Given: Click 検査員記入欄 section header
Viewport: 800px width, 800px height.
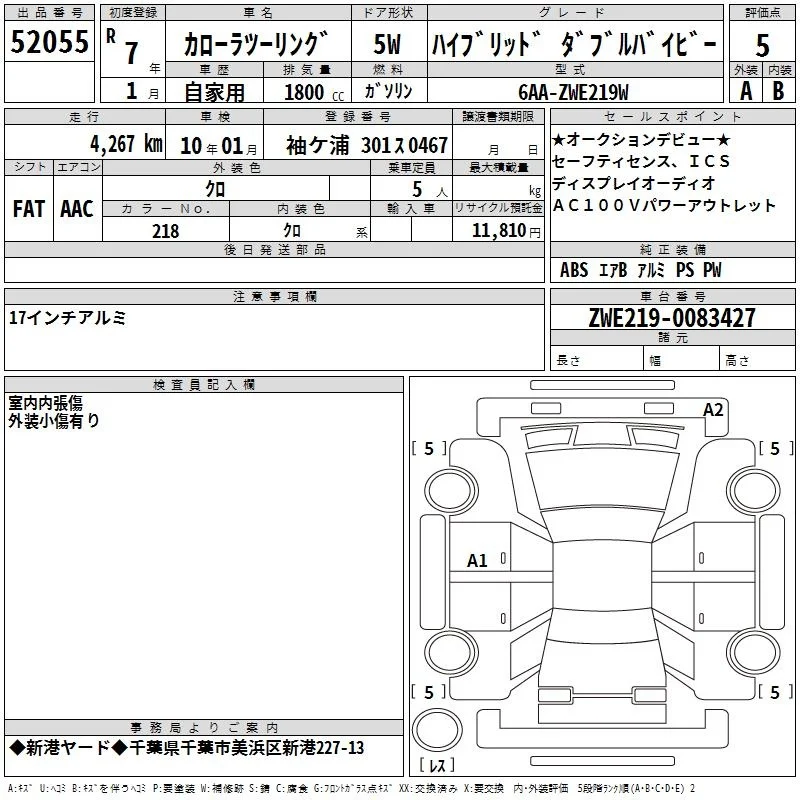Looking at the screenshot, I should point(204,385).
